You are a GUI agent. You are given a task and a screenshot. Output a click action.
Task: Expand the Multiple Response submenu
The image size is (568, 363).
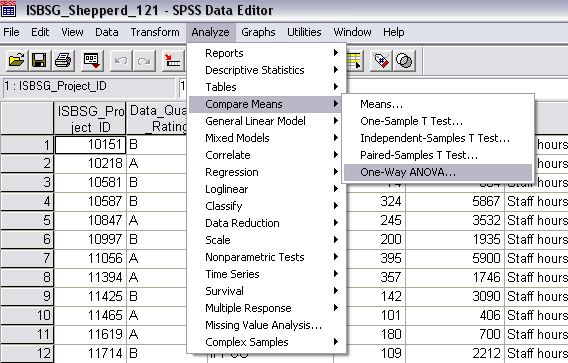(267, 309)
